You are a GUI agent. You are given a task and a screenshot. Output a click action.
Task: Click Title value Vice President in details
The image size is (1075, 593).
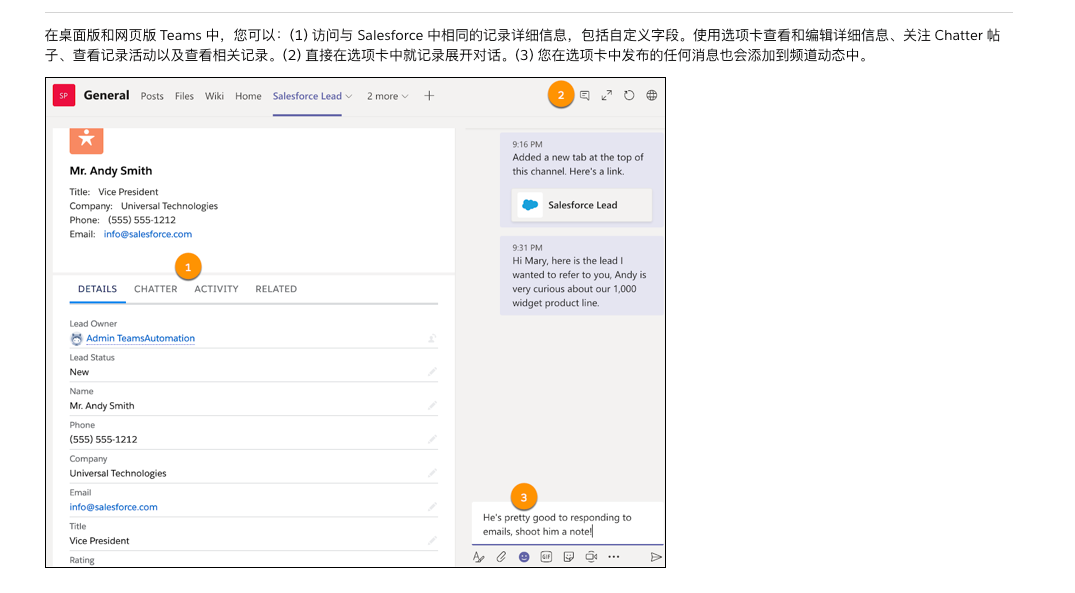pos(99,541)
